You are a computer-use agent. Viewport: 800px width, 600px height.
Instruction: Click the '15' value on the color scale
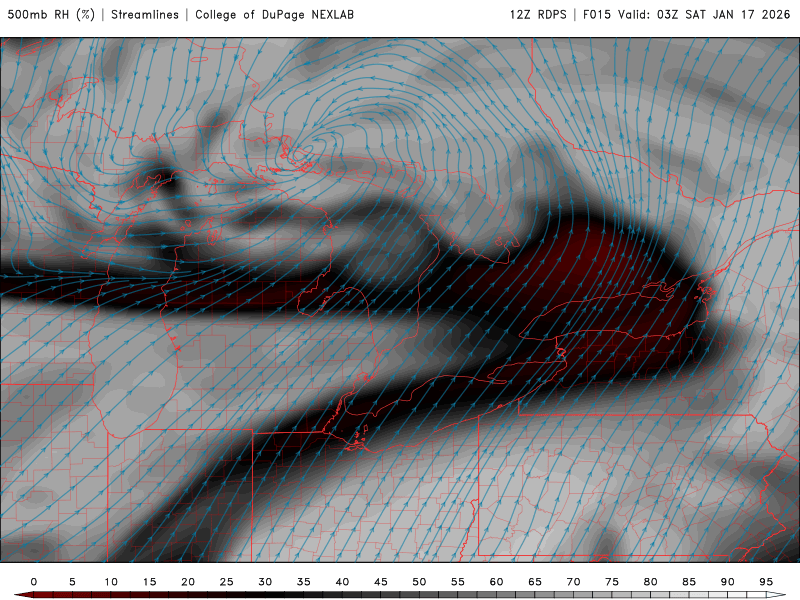tap(149, 582)
